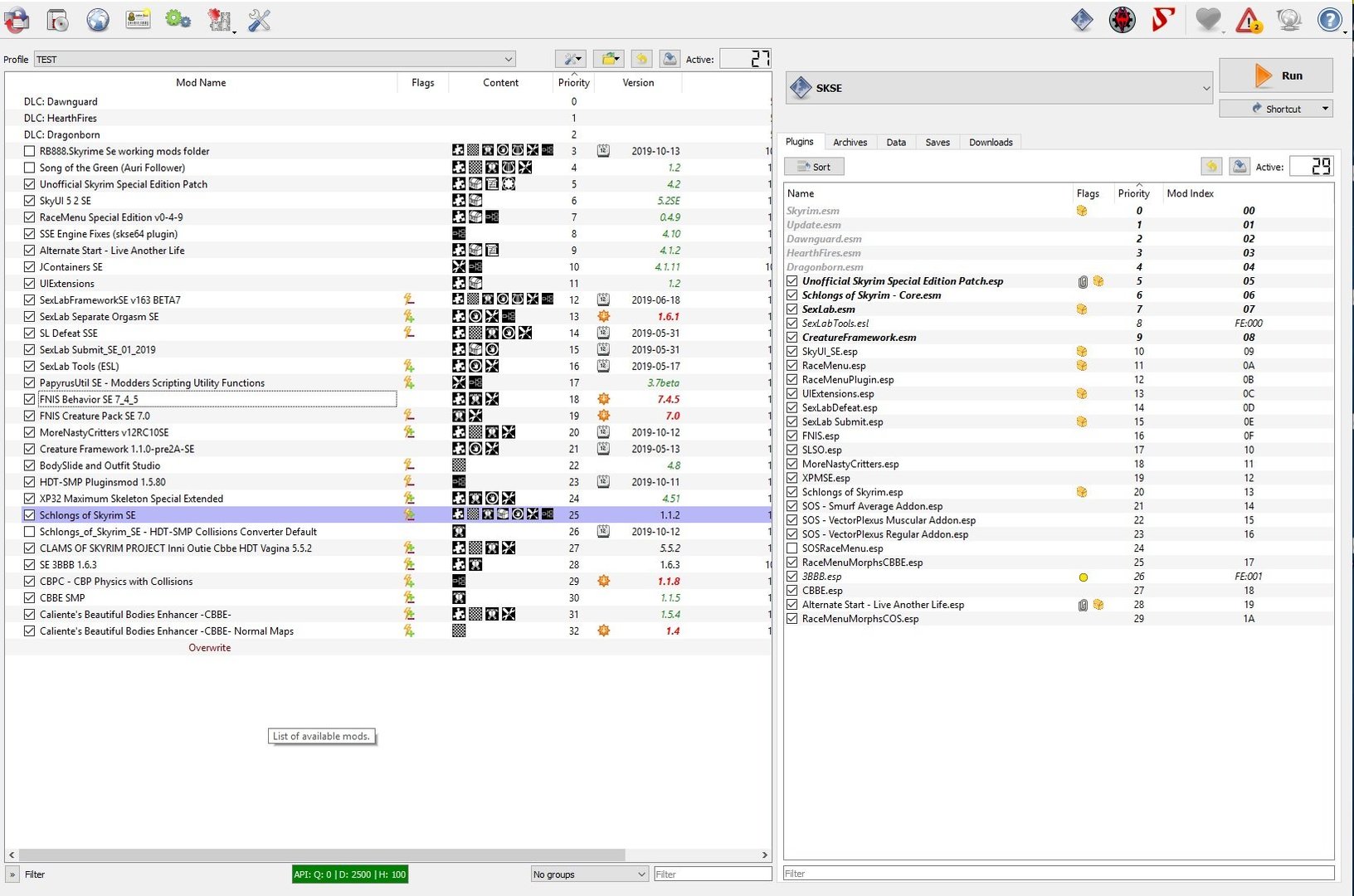Click restore backup icon above mod list
Image resolution: width=1354 pixels, height=896 pixels.
[641, 59]
